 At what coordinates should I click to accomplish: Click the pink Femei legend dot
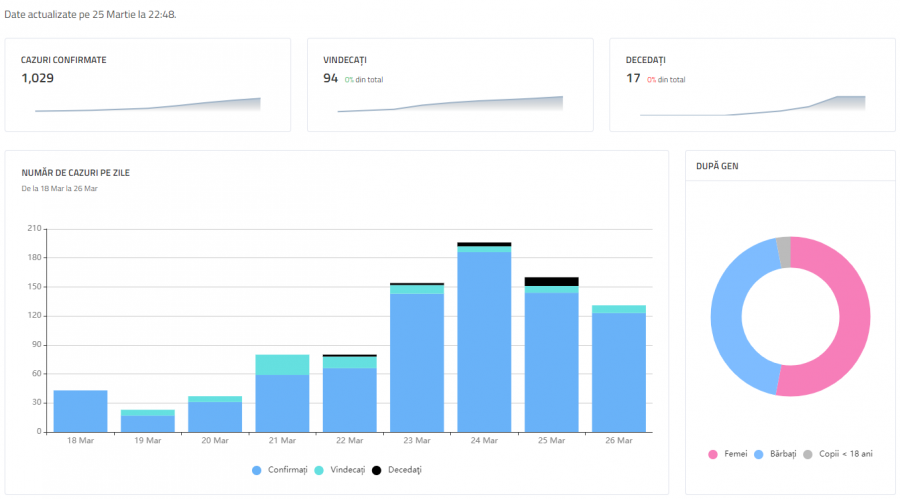(713, 454)
